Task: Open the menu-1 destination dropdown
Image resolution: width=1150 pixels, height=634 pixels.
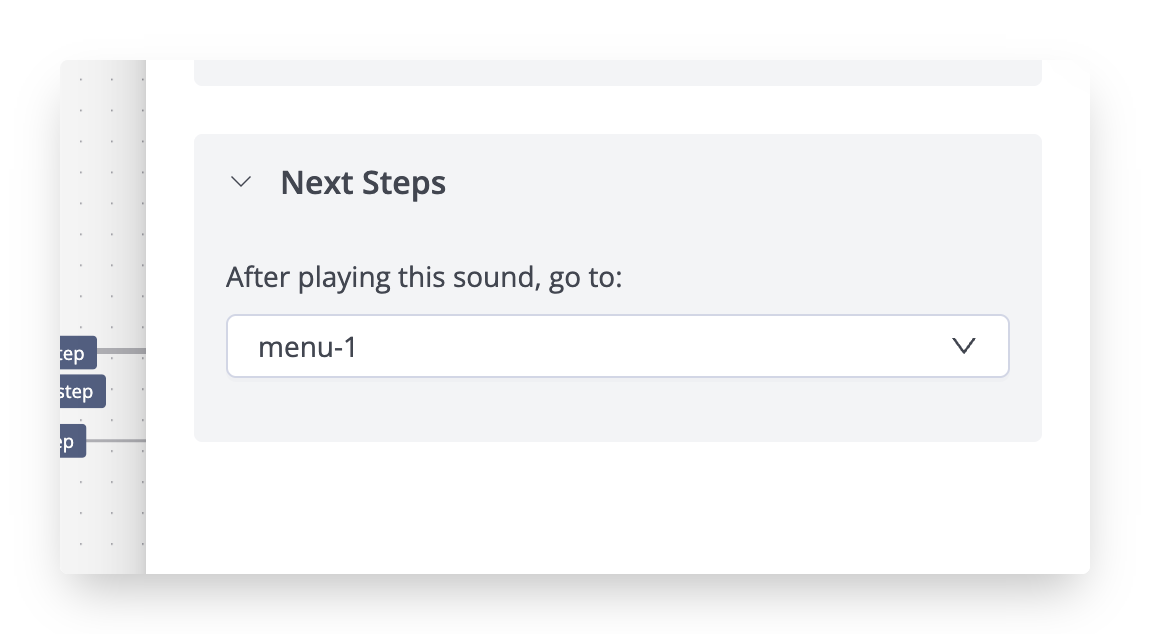Action: tap(617, 346)
